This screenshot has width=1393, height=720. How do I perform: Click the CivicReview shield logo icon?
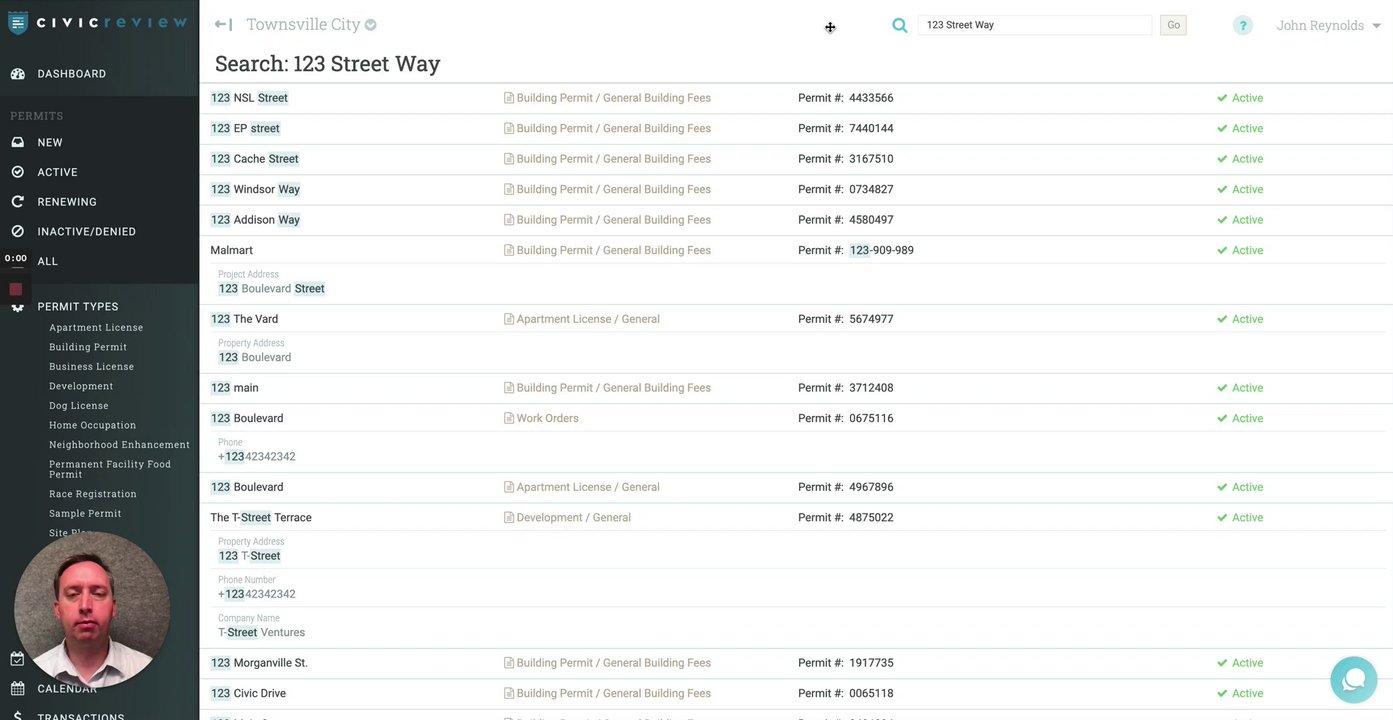18,22
